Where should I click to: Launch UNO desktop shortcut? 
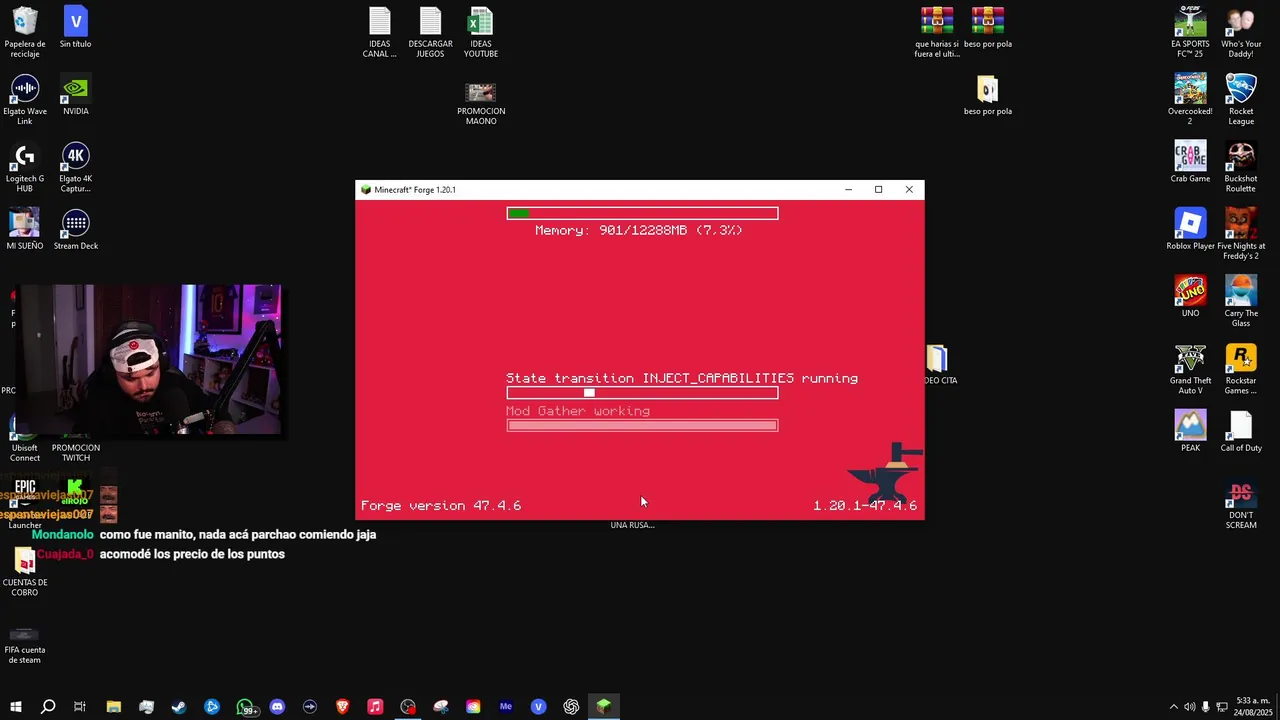[x=1190, y=296]
